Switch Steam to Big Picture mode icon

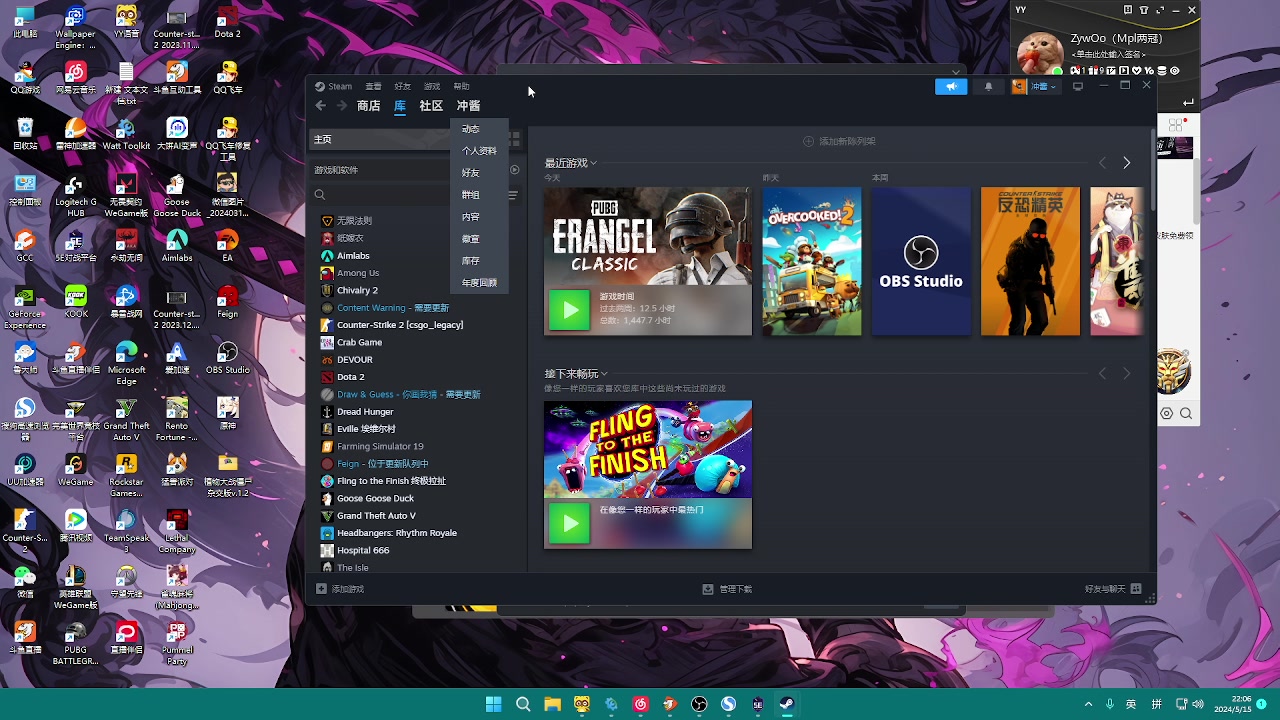tap(1077, 87)
